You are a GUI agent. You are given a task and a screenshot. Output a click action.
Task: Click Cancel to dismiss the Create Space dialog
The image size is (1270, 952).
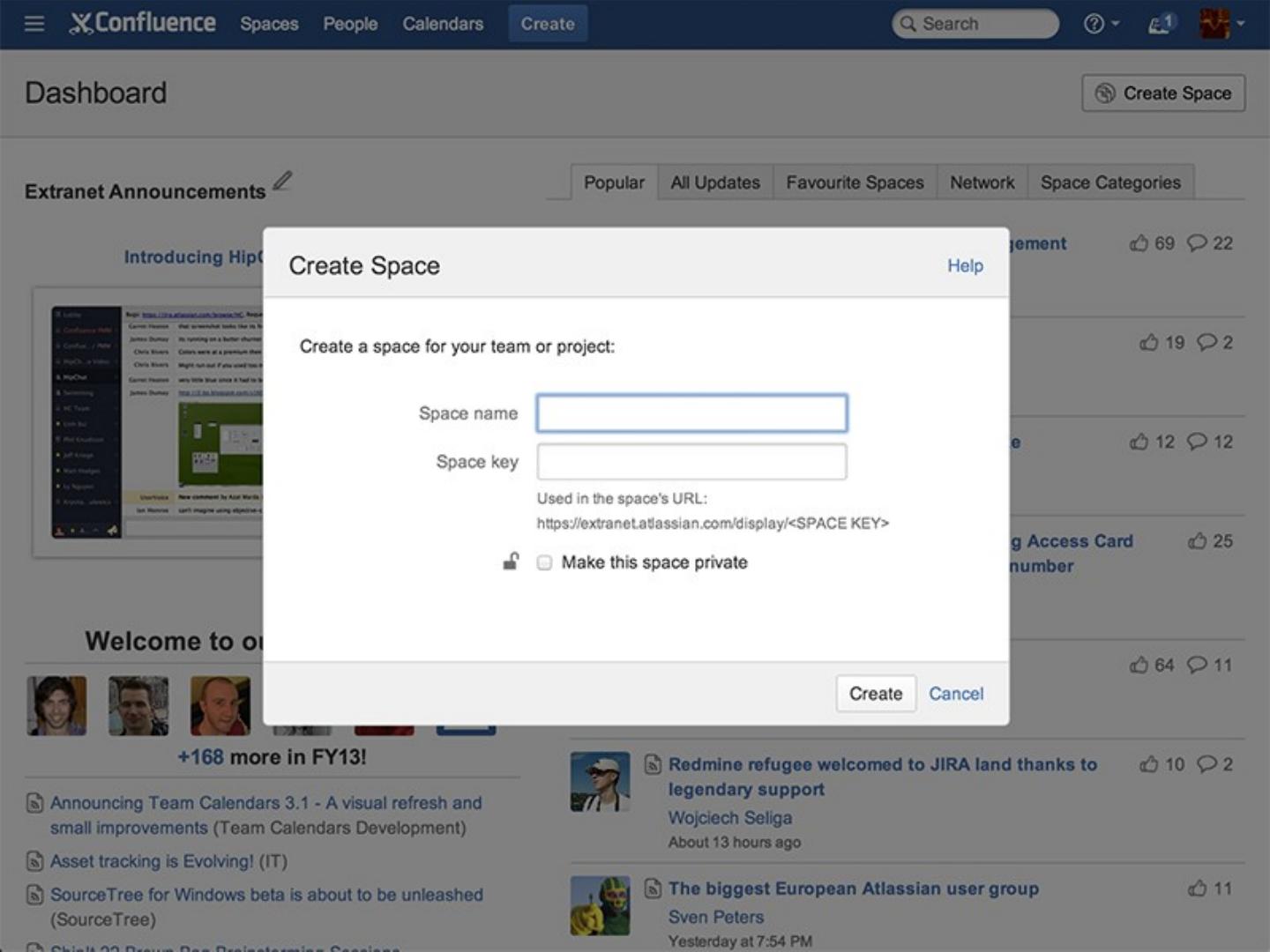pyautogui.click(x=956, y=694)
